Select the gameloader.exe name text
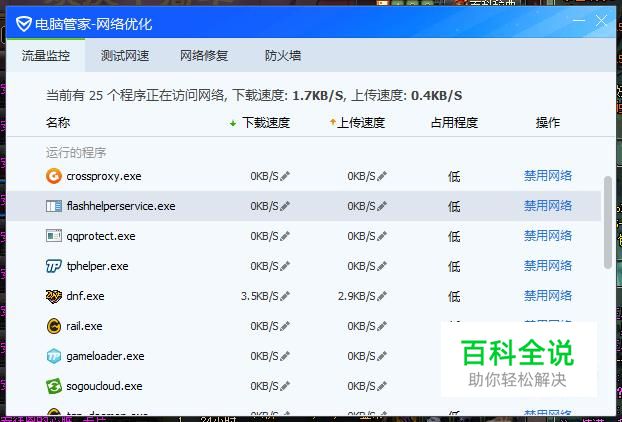622x422 pixels. tap(105, 357)
